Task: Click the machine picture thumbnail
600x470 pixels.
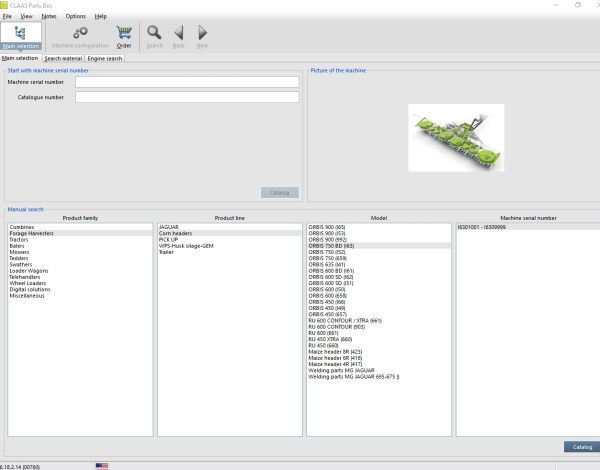Action: click(456, 138)
